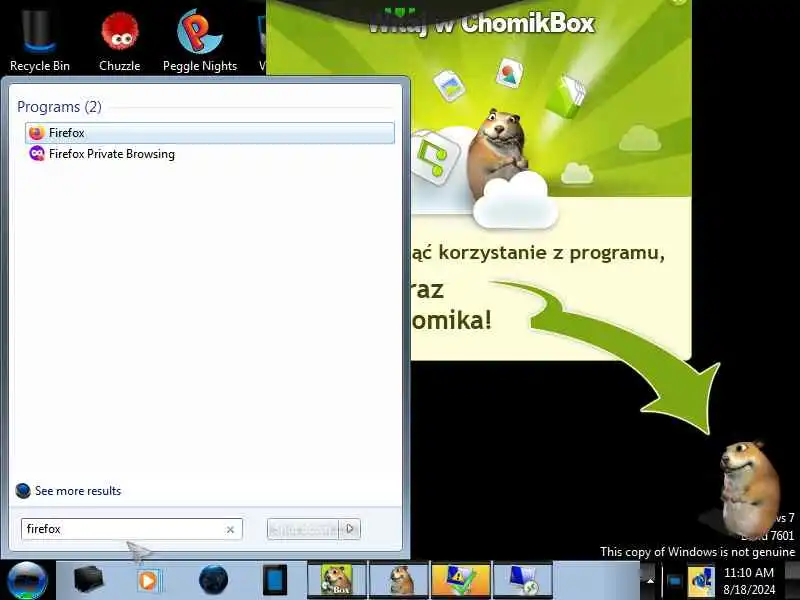
Task: Open the clock showing 11:10 AM
Action: [748, 581]
